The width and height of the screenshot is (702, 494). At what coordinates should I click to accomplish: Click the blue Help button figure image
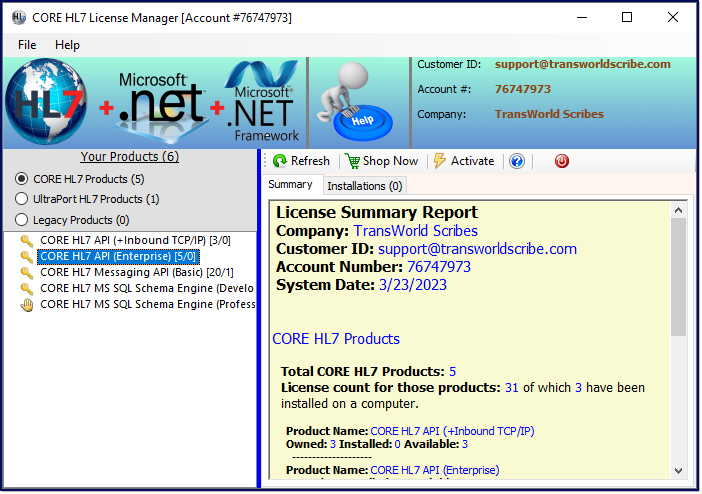[356, 102]
